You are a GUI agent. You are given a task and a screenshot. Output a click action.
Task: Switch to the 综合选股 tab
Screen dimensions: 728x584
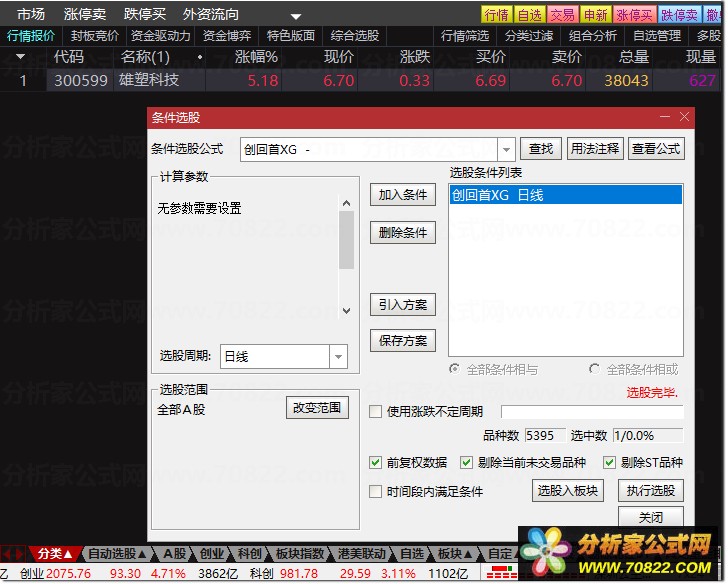355,36
